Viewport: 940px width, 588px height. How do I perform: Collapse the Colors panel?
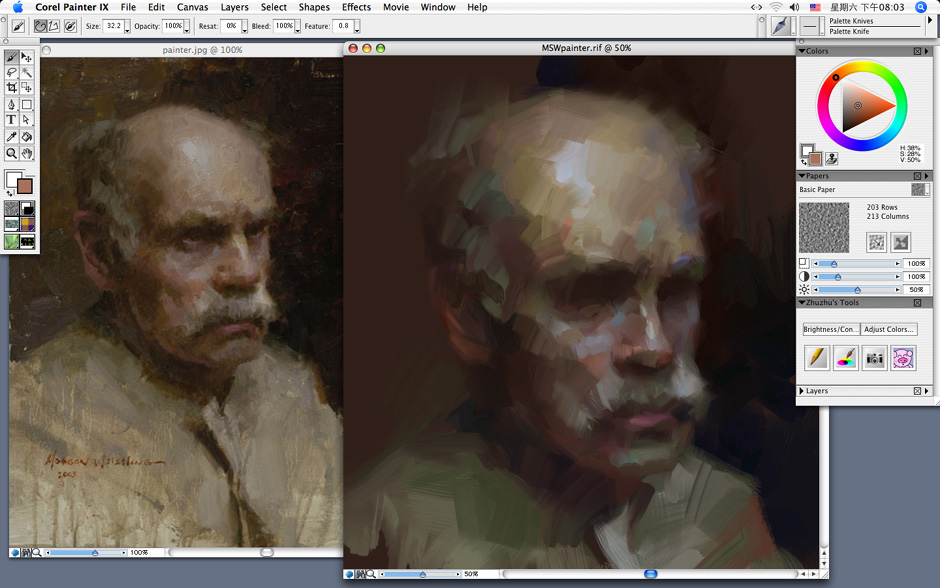coord(802,51)
